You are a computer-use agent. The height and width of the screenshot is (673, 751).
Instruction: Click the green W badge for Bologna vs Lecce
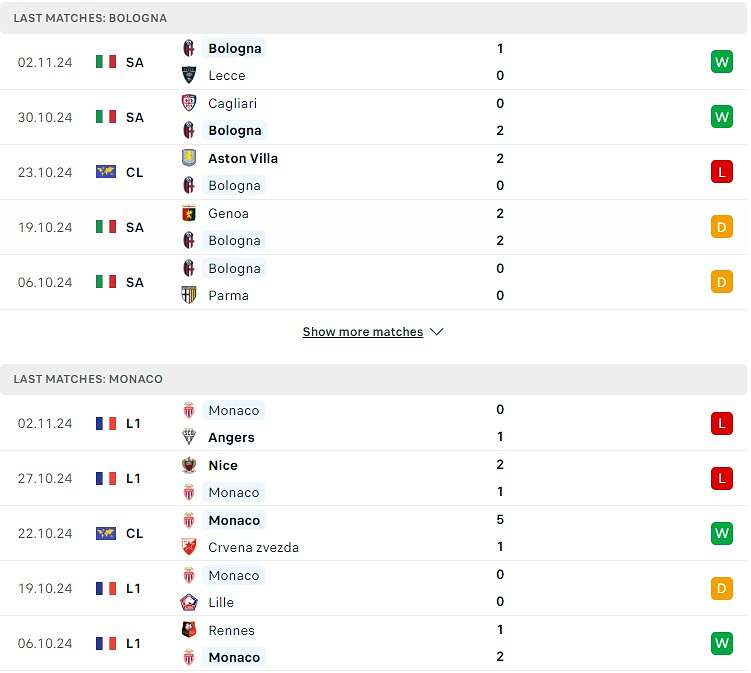722,62
